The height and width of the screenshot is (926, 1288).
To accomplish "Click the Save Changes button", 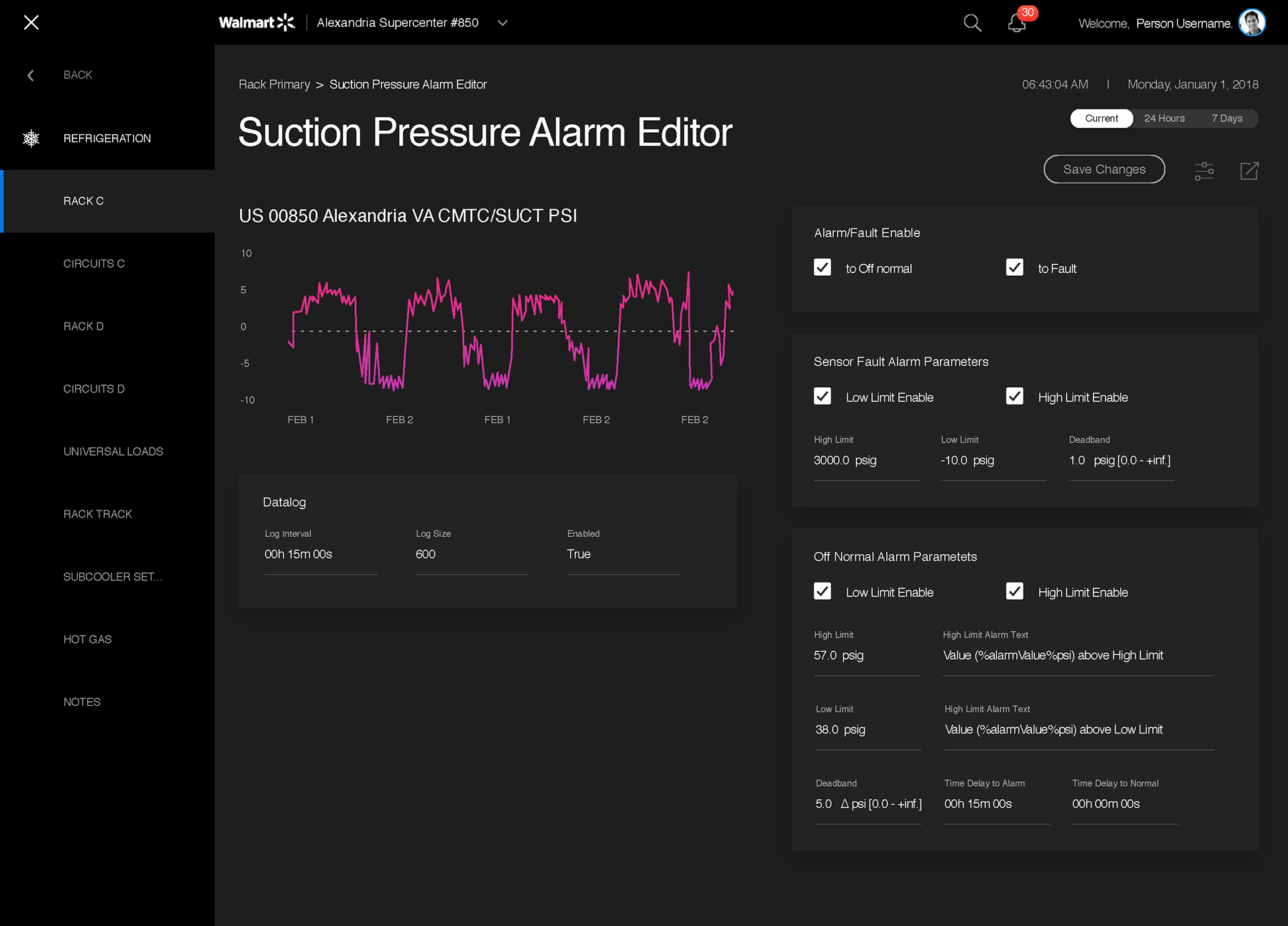I will click(x=1104, y=169).
